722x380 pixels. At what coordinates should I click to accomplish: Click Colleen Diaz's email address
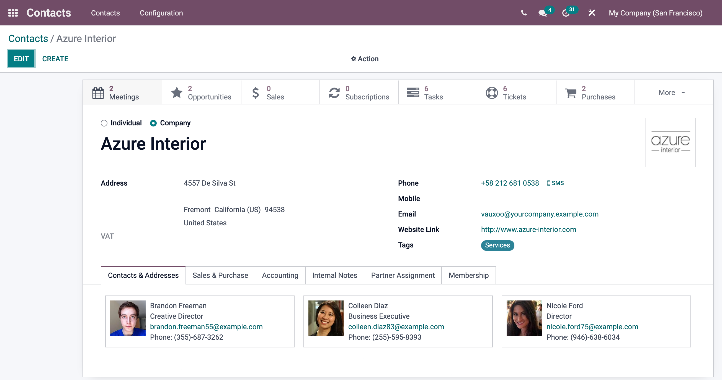tap(396, 327)
